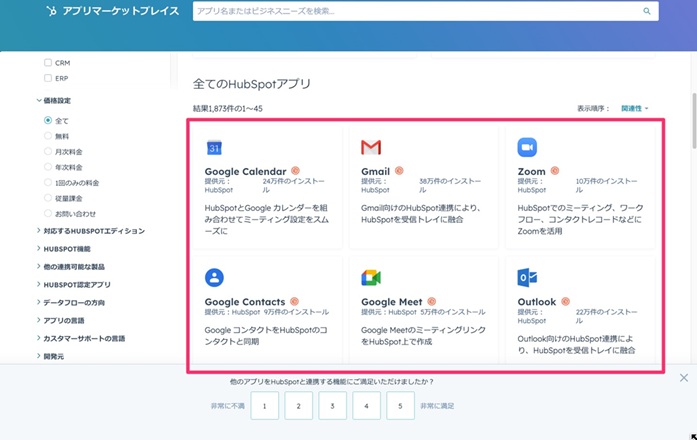Viewport: 697px width, 440px height.
Task: Click the アプリマーケットプレイス header title
Action: click(120, 11)
